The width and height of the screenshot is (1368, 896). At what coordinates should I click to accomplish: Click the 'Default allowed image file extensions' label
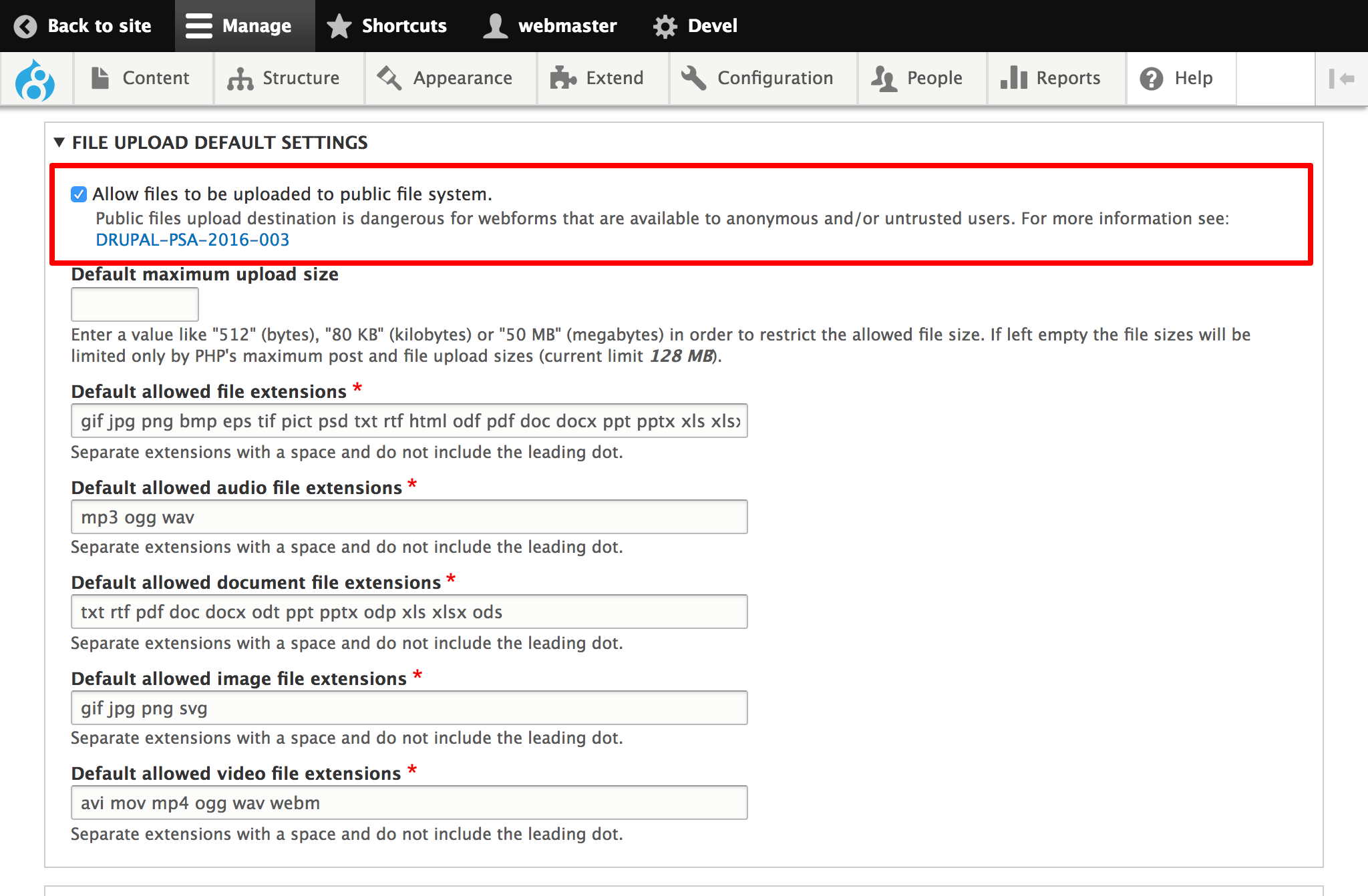point(239,679)
